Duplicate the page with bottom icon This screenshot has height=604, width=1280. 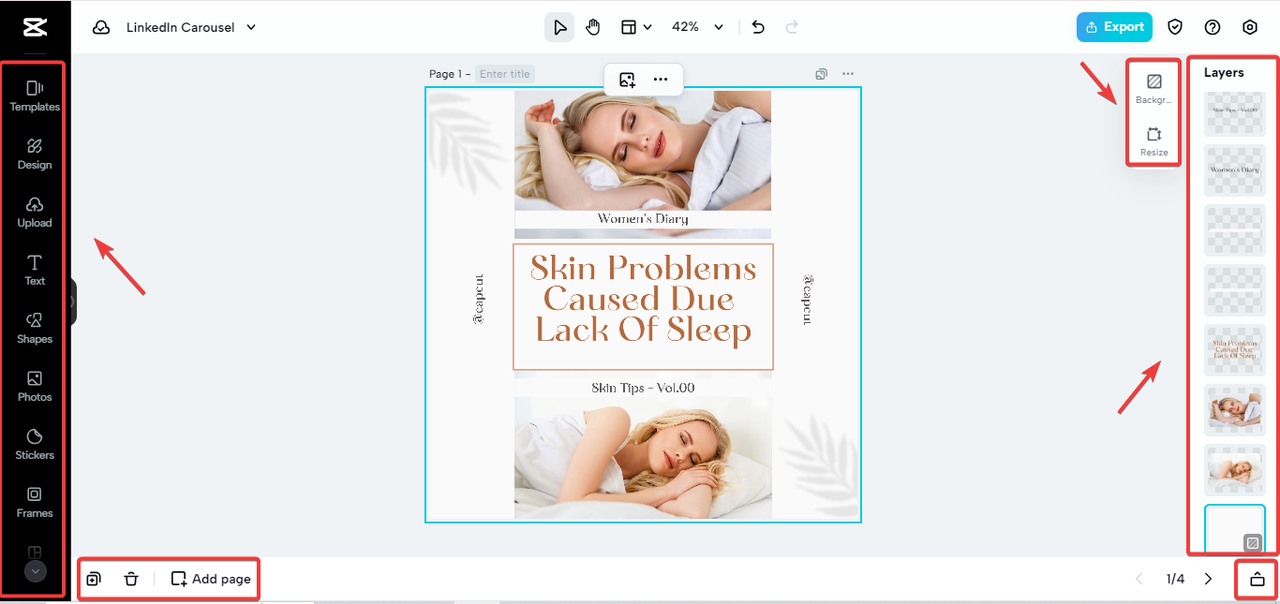[x=94, y=579]
